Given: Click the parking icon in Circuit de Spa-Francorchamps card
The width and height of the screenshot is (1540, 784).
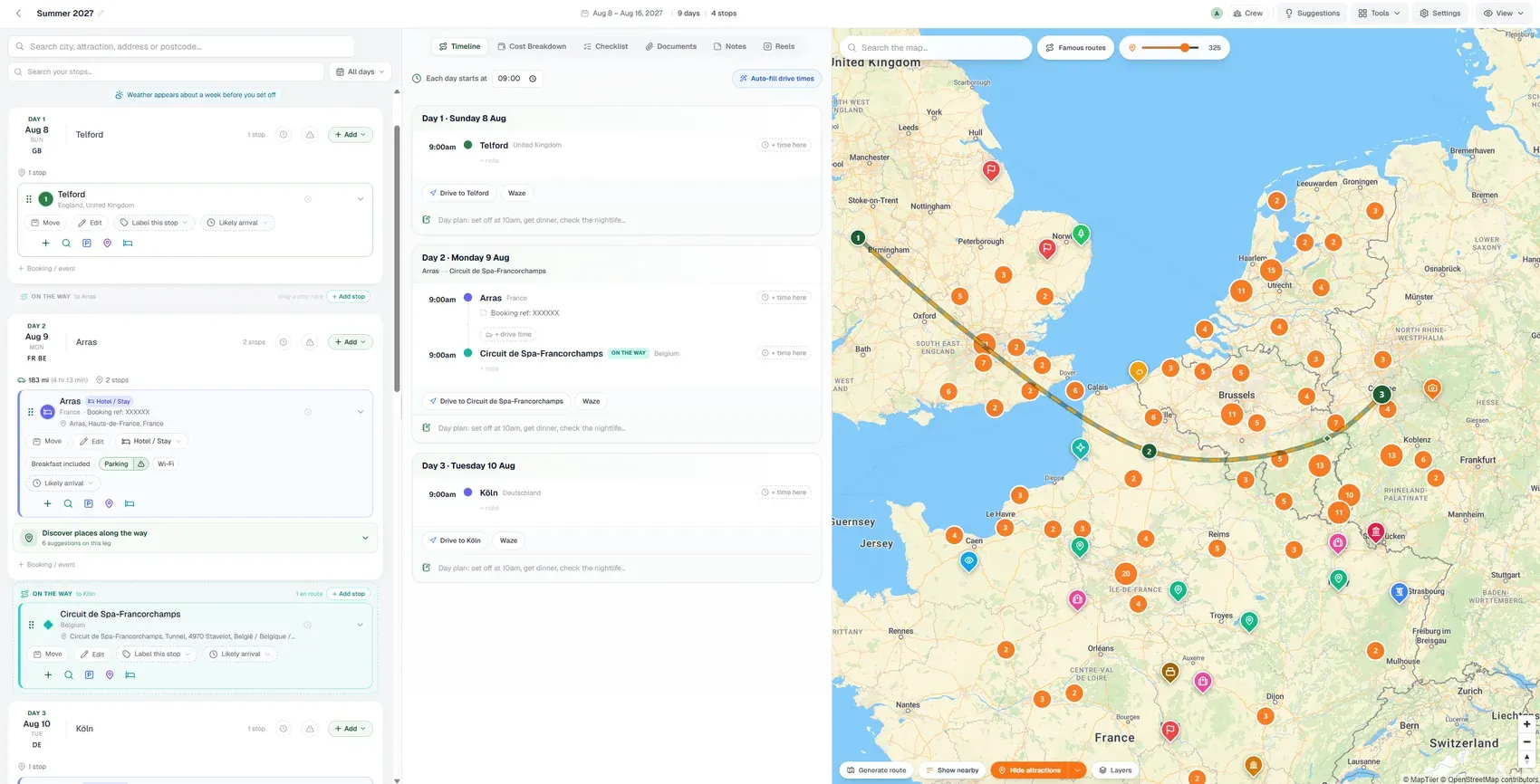Looking at the screenshot, I should 89,674.
